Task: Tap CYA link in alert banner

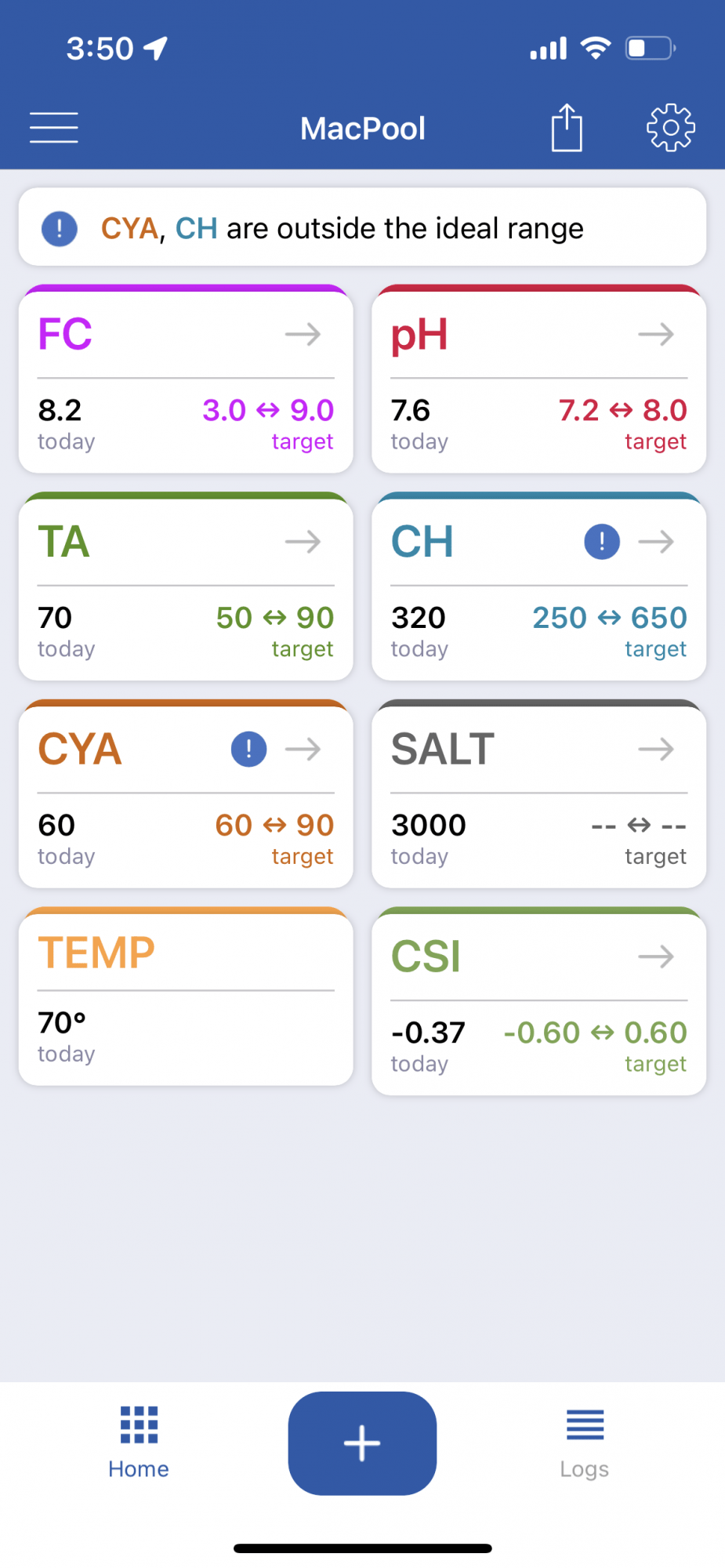Action: click(x=129, y=229)
